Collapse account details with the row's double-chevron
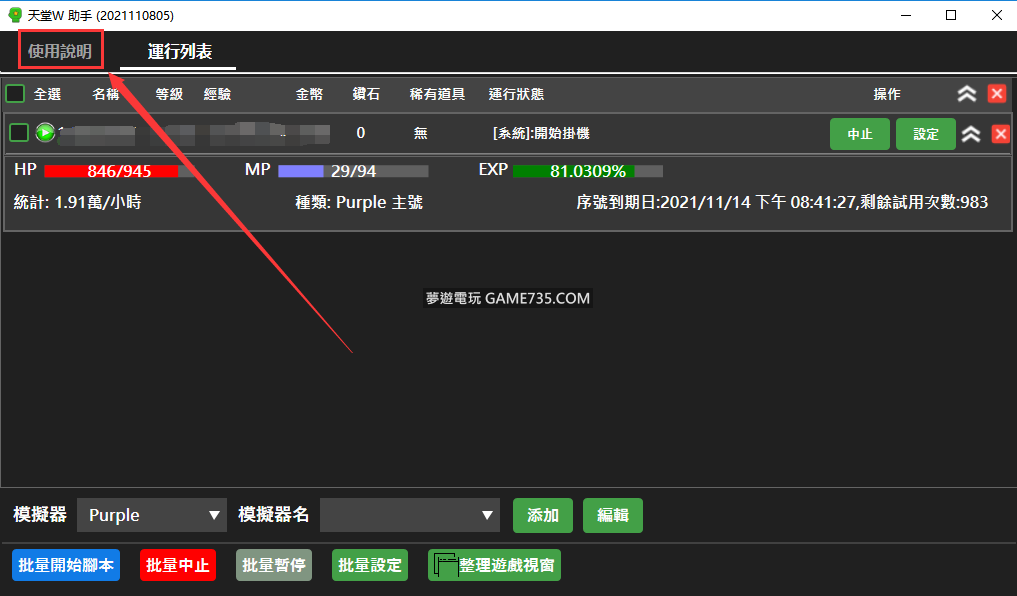 pyautogui.click(x=970, y=134)
